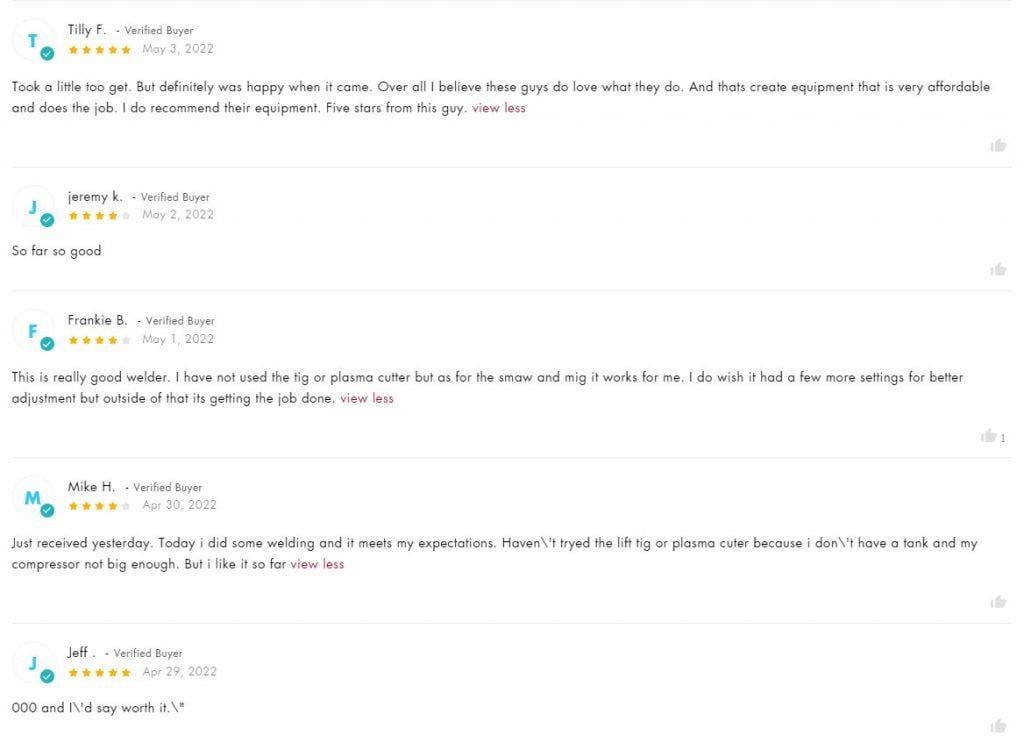Viewport: 1024px width, 743px height.
Task: Like Tilly F.'s review with thumbs-up
Action: click(x=997, y=145)
